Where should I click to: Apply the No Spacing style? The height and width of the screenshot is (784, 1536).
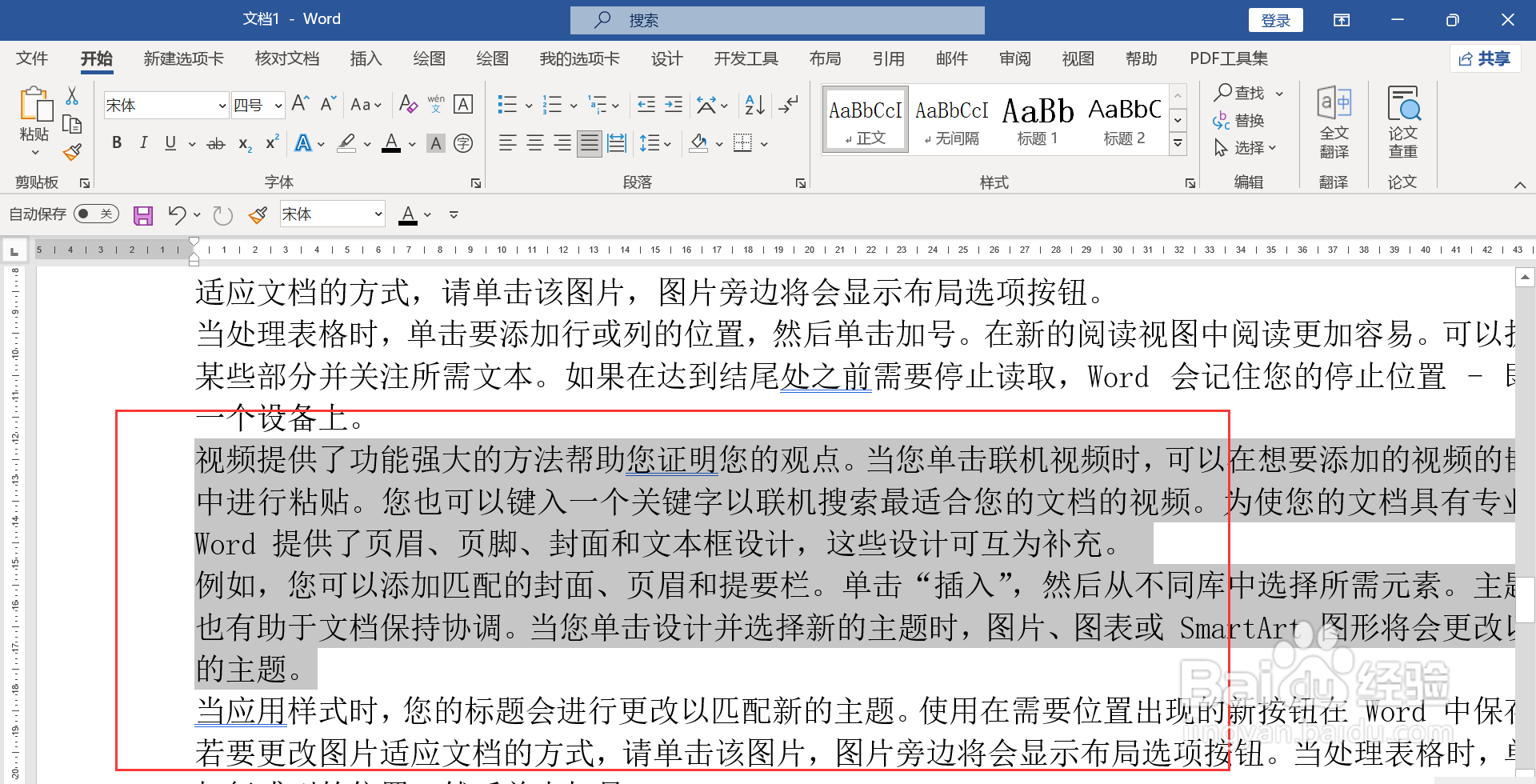point(951,119)
